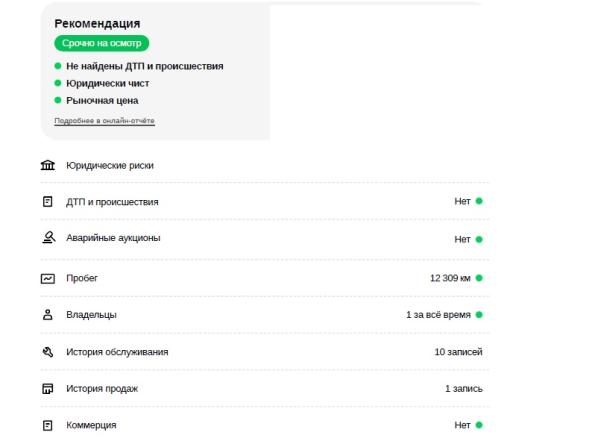Viewport: 598px width, 447px height.
Task: Click the 1 за всё время owners value
Action: [x=438, y=315]
